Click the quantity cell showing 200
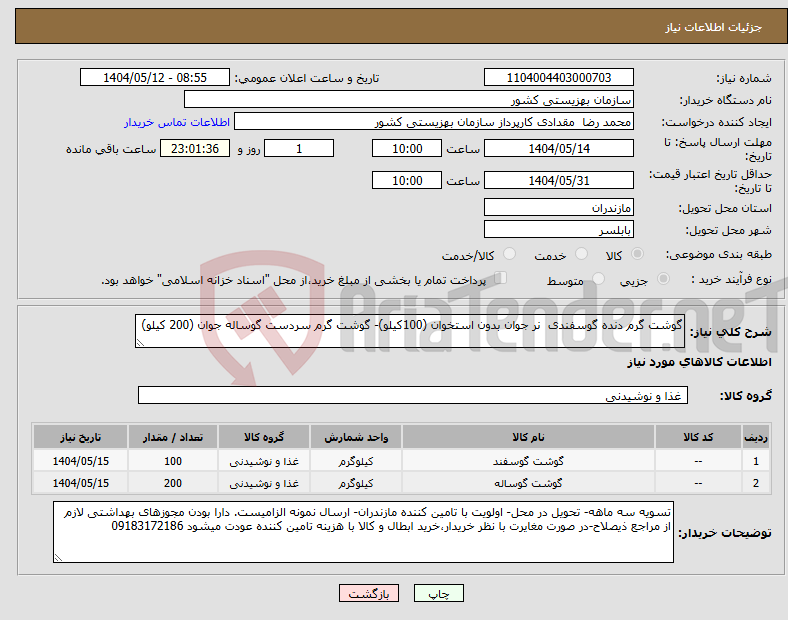 pos(173,483)
